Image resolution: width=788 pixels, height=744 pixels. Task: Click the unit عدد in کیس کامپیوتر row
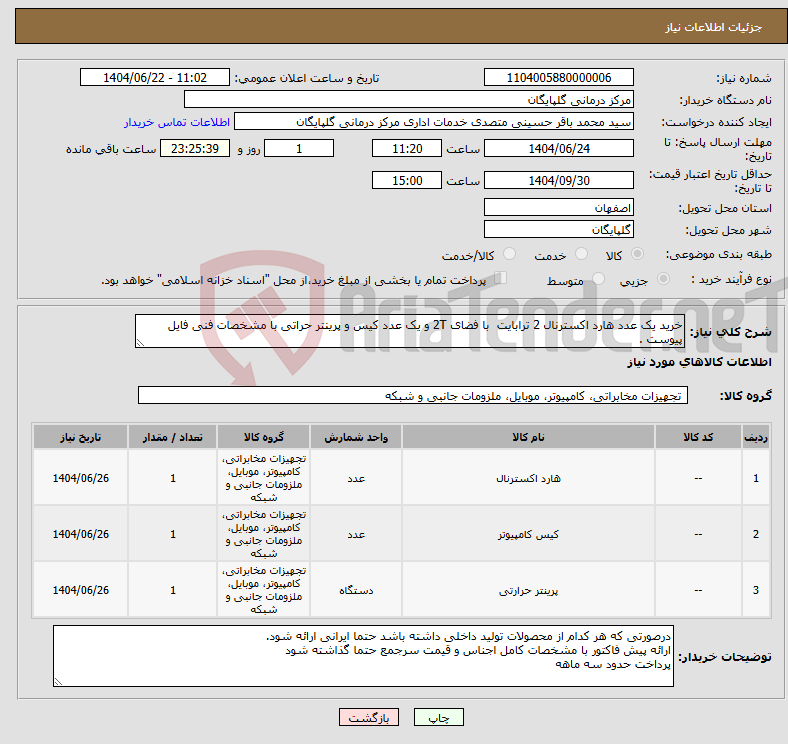356,534
